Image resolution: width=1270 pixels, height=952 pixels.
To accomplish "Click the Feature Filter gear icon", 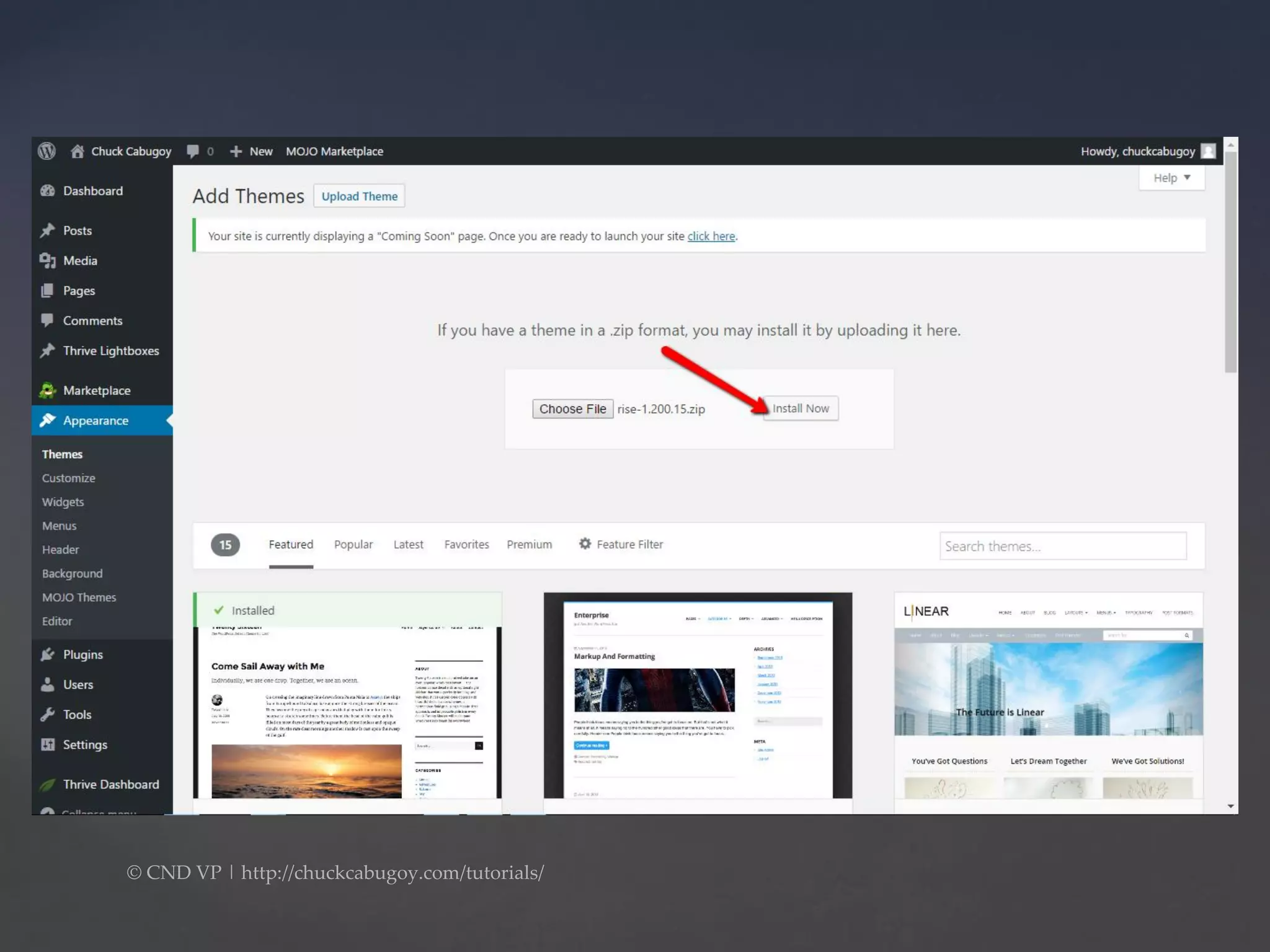I will click(585, 544).
